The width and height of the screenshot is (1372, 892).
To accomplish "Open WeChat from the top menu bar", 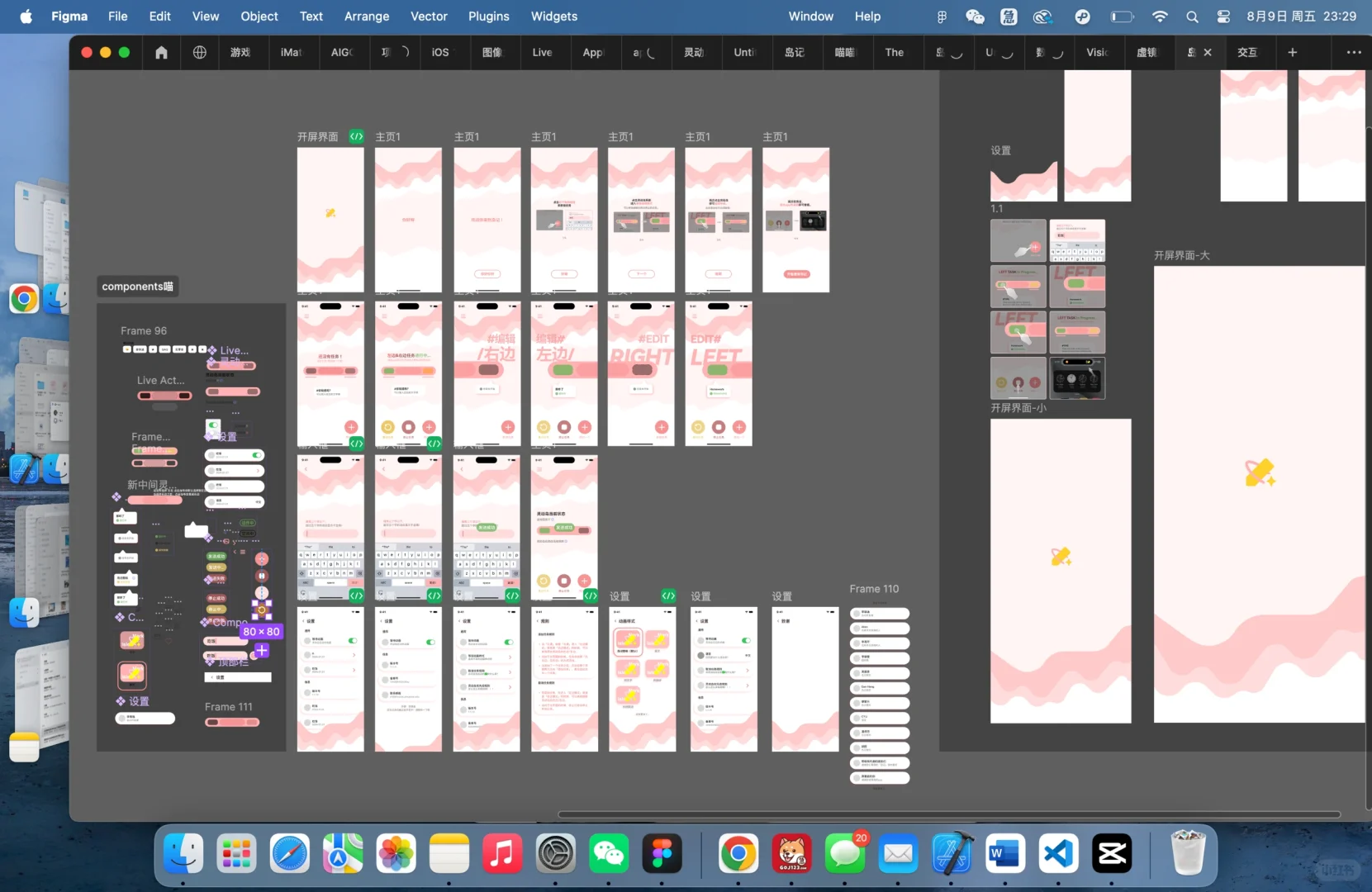I will click(975, 17).
